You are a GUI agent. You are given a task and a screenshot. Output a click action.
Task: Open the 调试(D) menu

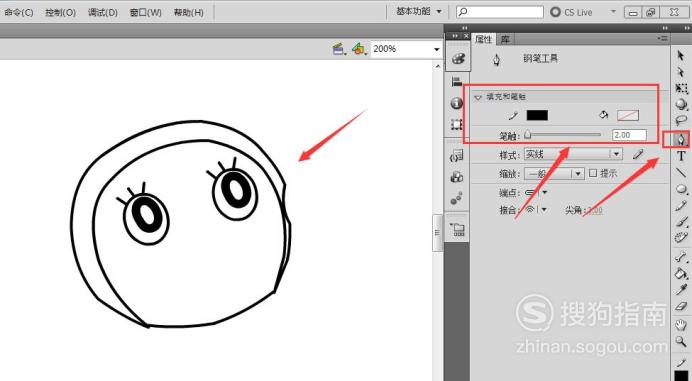click(103, 12)
